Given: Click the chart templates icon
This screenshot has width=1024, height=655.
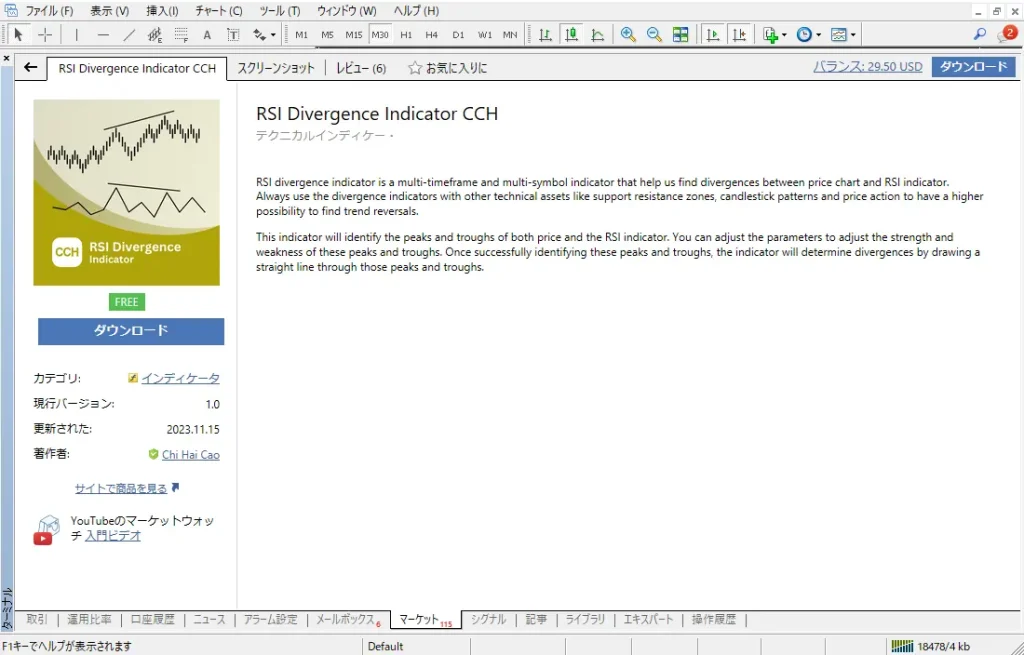Looking at the screenshot, I should tap(839, 35).
